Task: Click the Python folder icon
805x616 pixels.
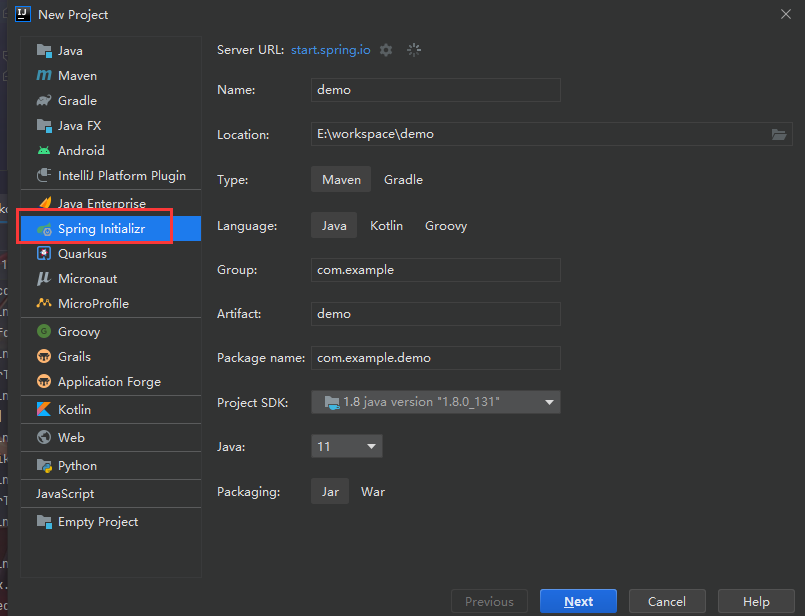Action: [x=44, y=466]
